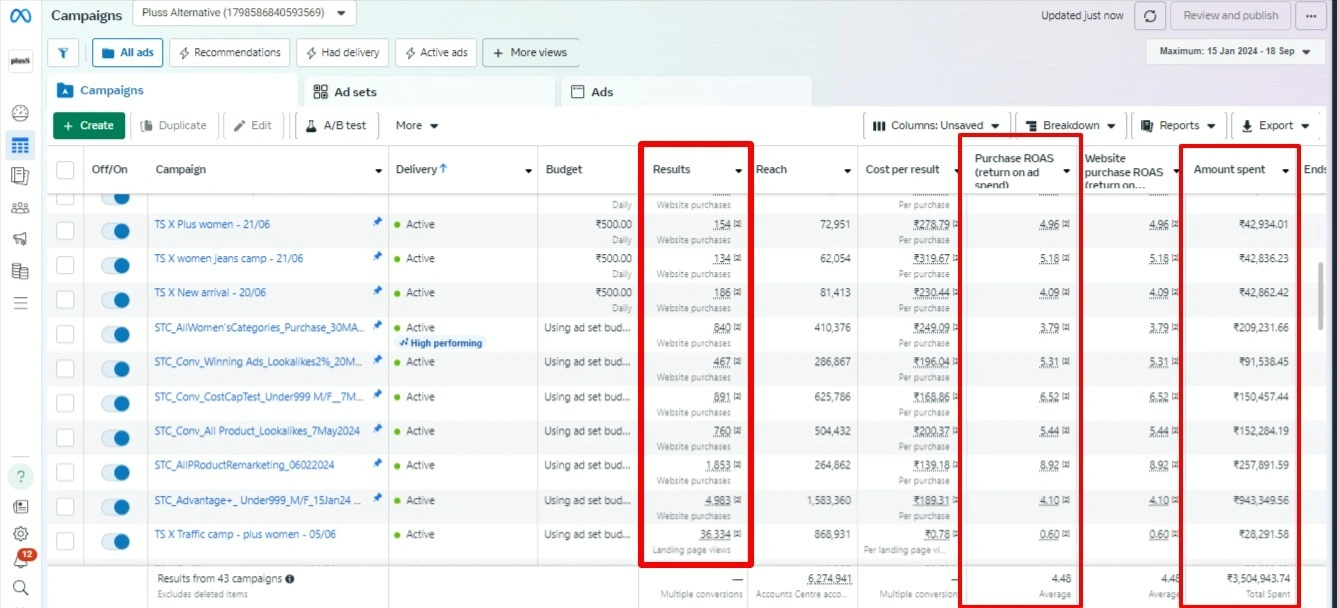Expand the Columns: Unsaved dropdown
The image size is (1337, 608).
(936, 126)
